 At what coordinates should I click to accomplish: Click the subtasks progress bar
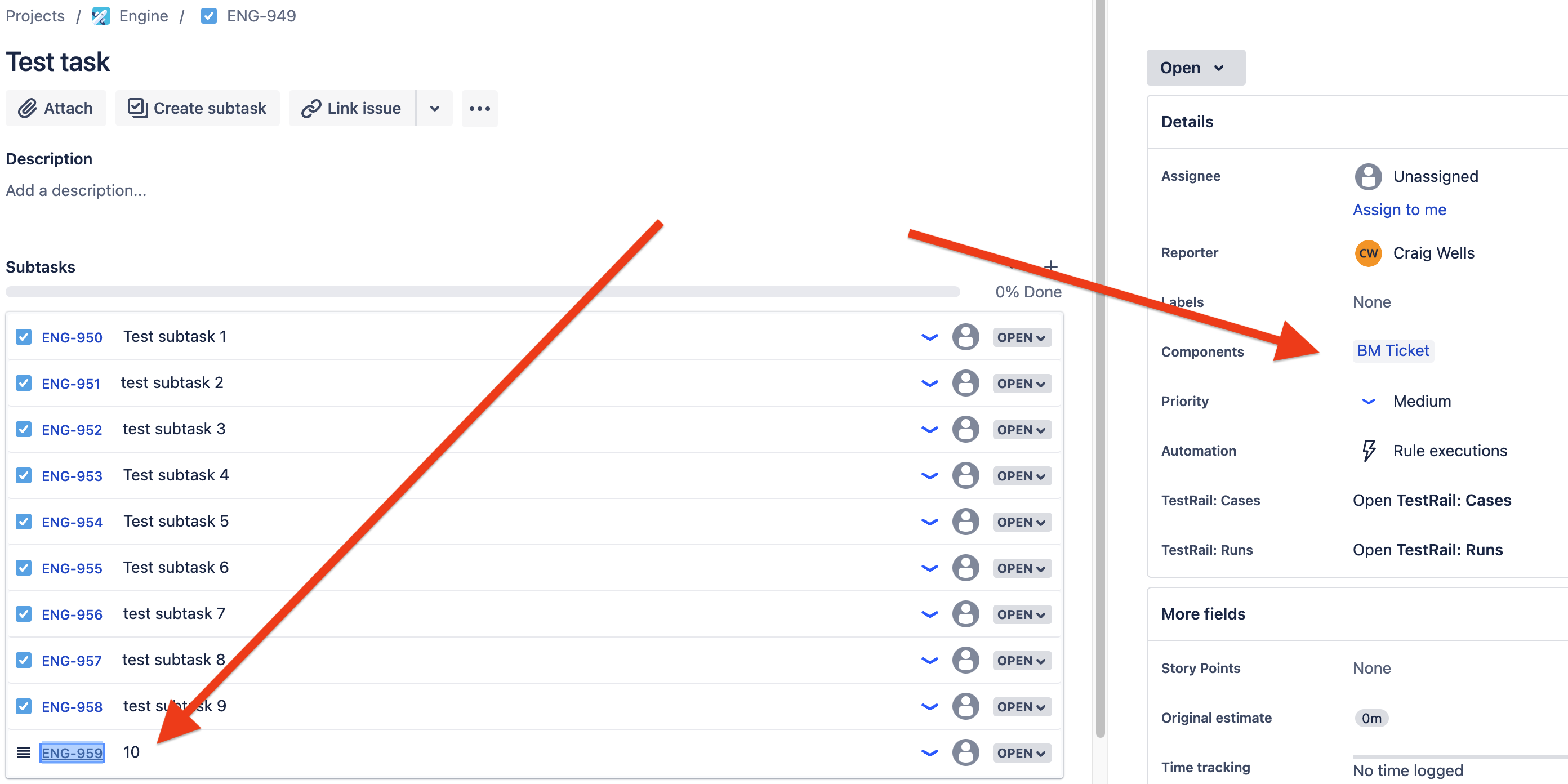point(483,292)
